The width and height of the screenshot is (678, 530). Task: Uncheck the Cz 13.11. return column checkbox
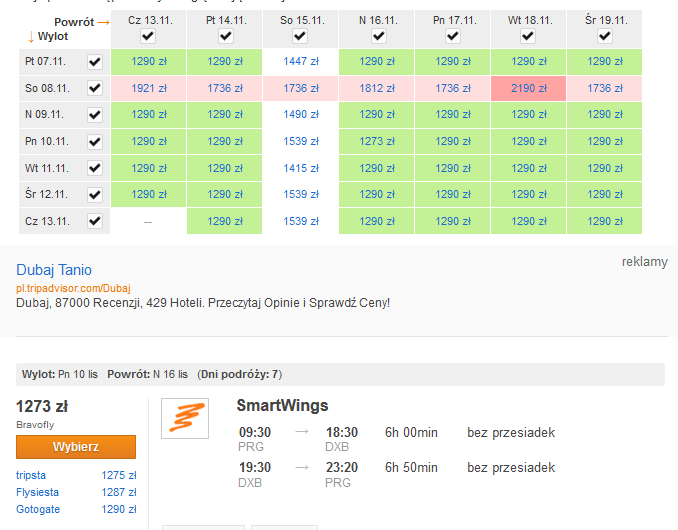pos(148,36)
